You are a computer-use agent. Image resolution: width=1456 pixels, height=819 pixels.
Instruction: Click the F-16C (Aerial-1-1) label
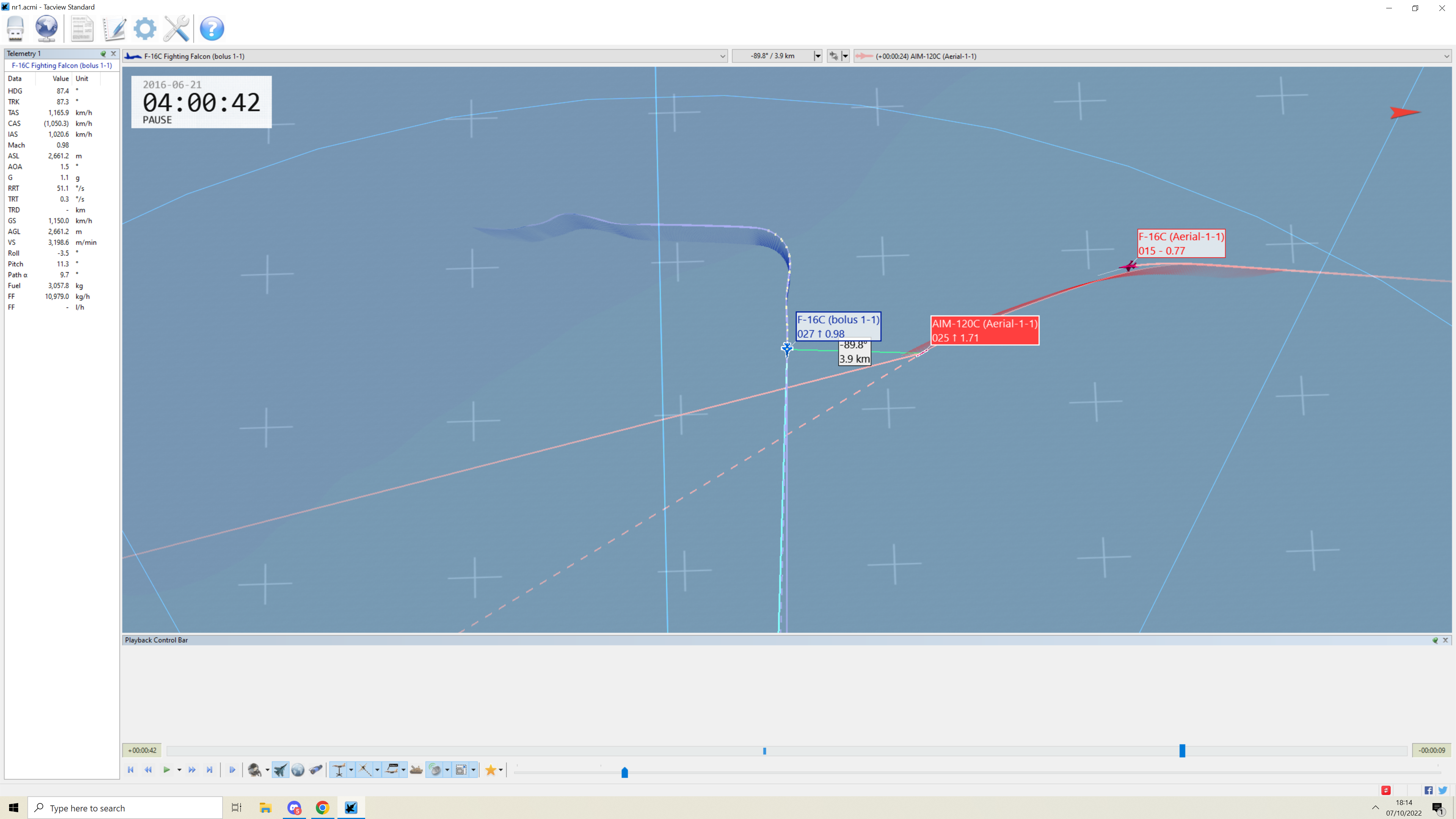(1181, 243)
